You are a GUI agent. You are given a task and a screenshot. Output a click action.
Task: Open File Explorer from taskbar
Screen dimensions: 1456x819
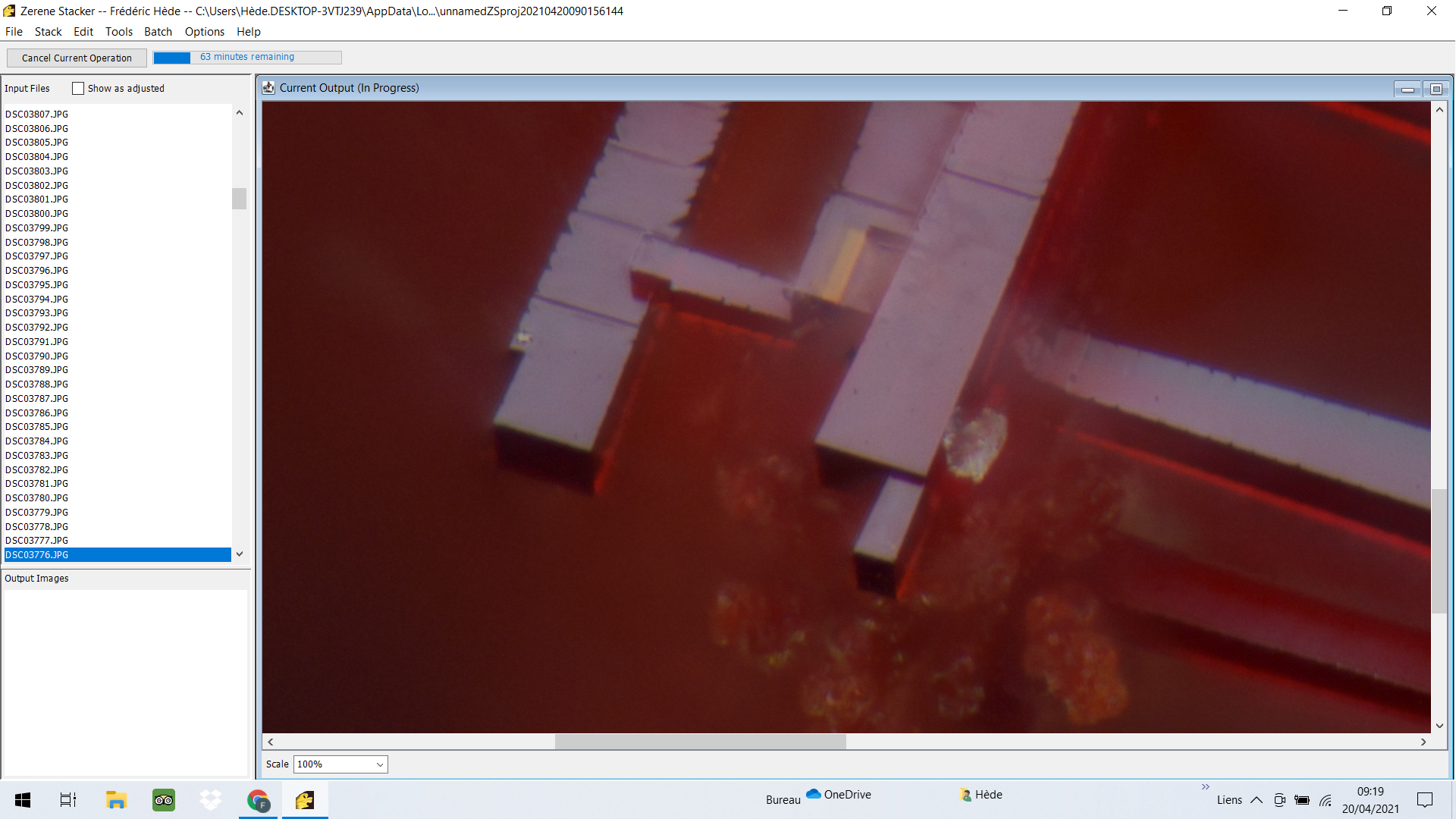tap(116, 800)
